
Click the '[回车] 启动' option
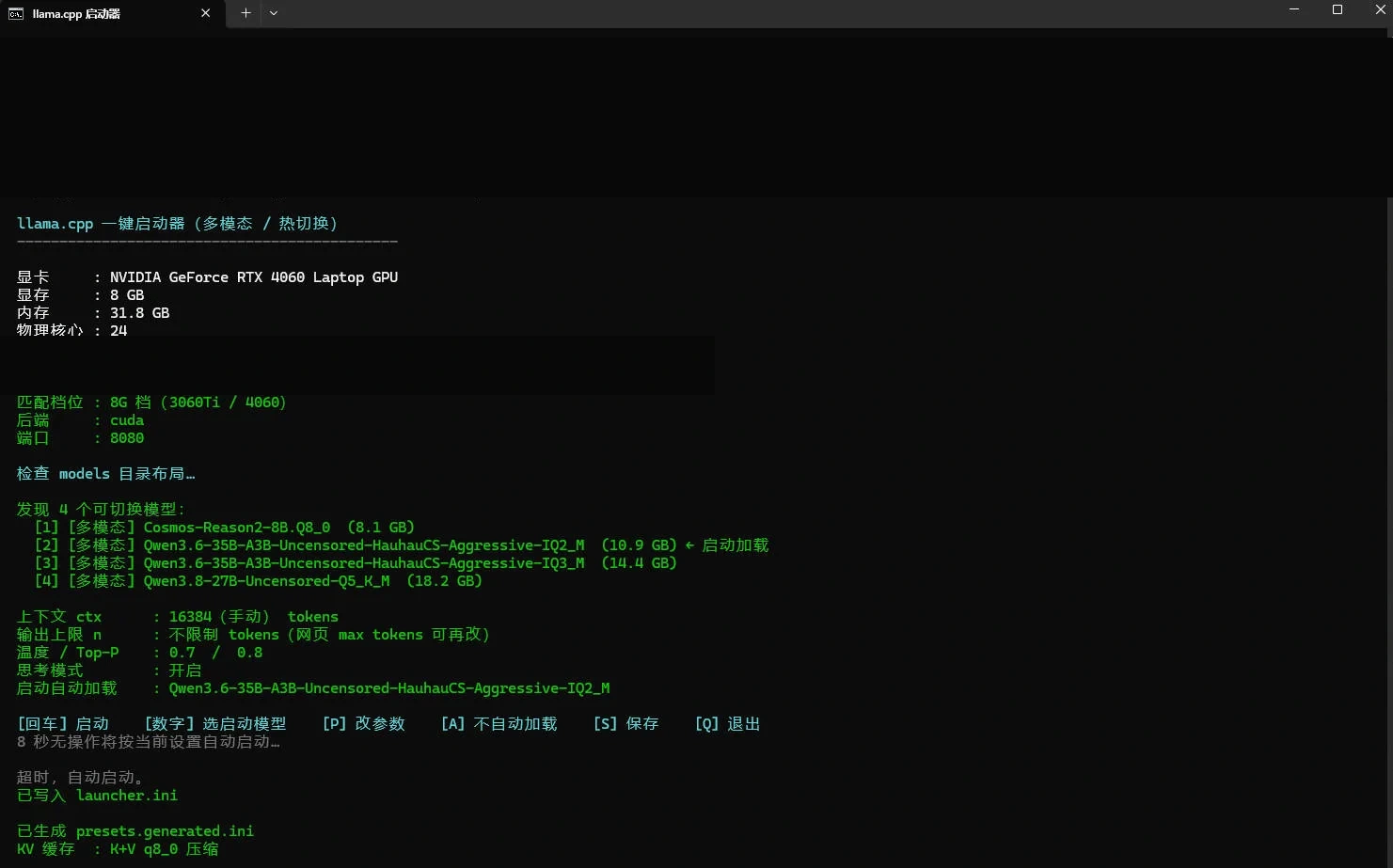[63, 724]
